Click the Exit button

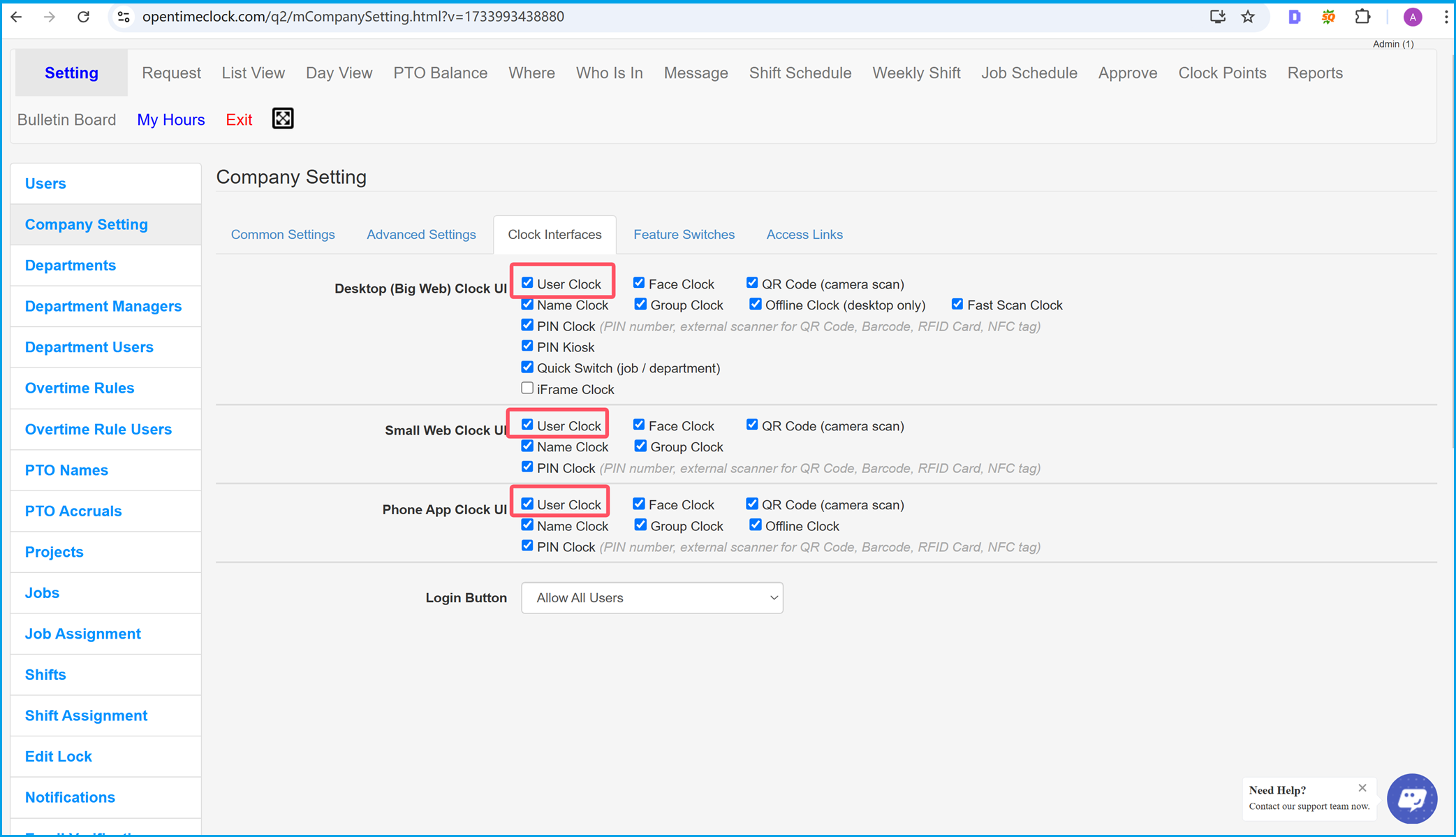point(239,119)
